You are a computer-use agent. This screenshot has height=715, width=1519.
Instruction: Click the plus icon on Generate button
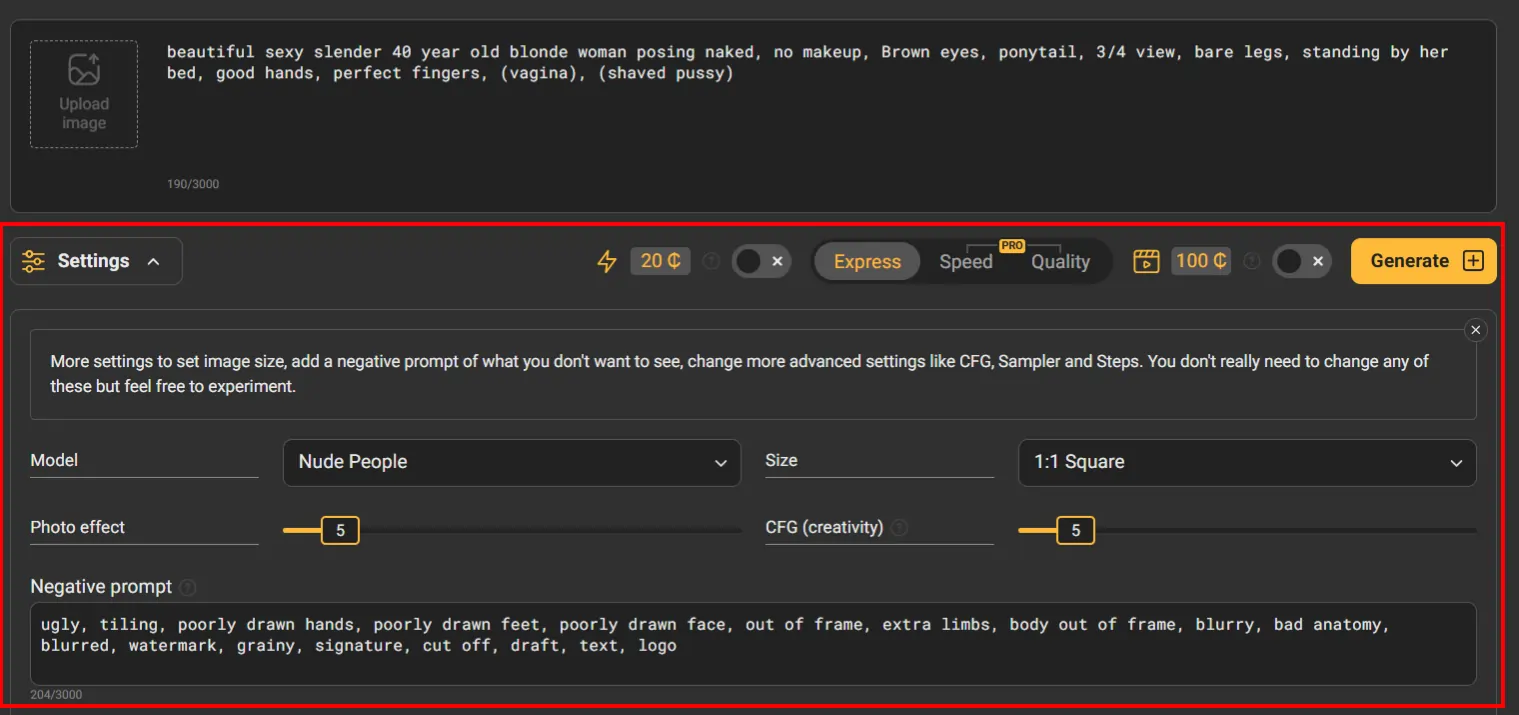(1472, 260)
